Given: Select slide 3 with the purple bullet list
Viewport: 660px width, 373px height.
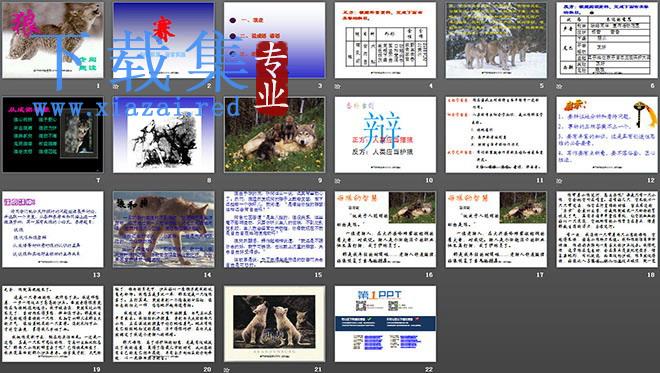Looking at the screenshot, I should pos(274,40).
